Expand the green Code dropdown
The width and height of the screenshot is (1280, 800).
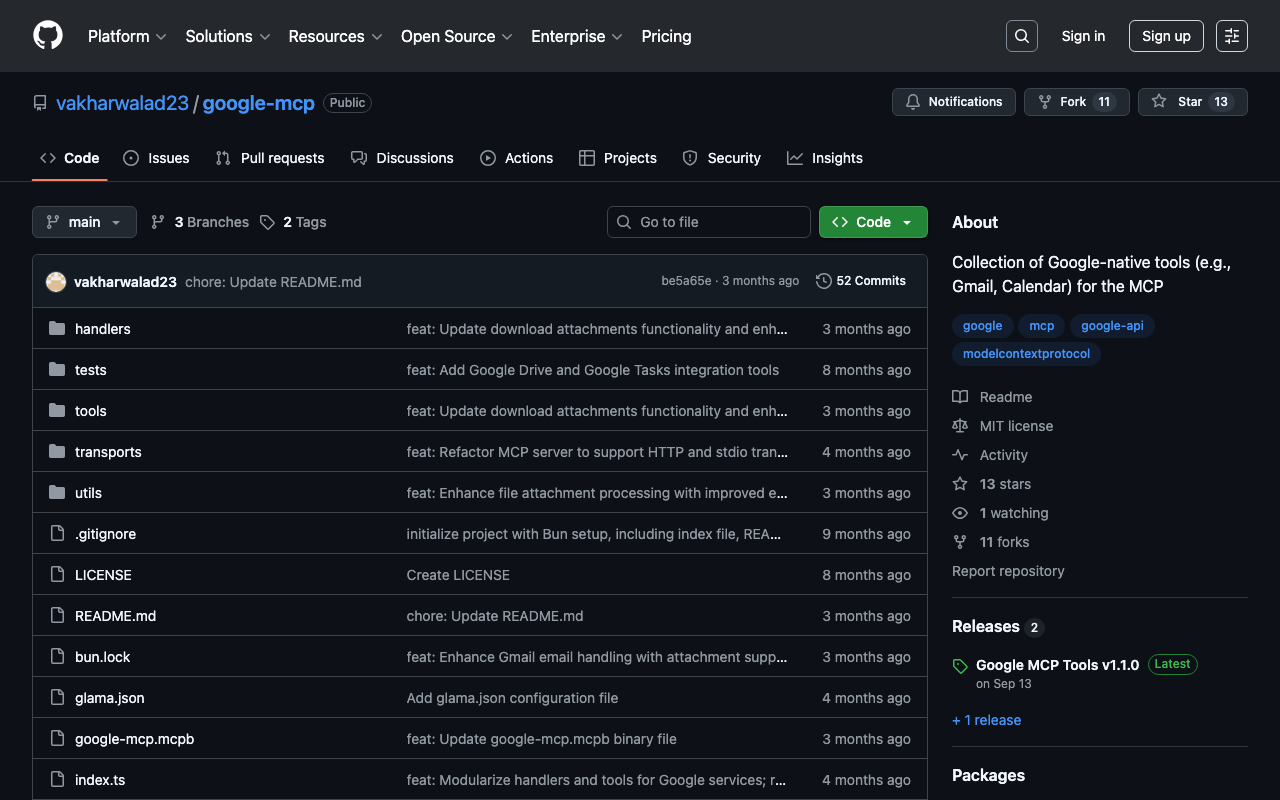coord(873,222)
